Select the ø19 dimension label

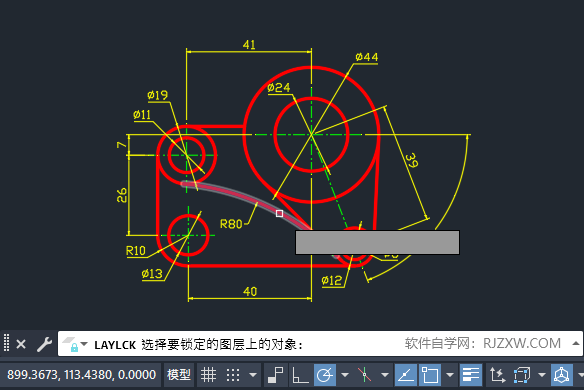[x=158, y=95]
